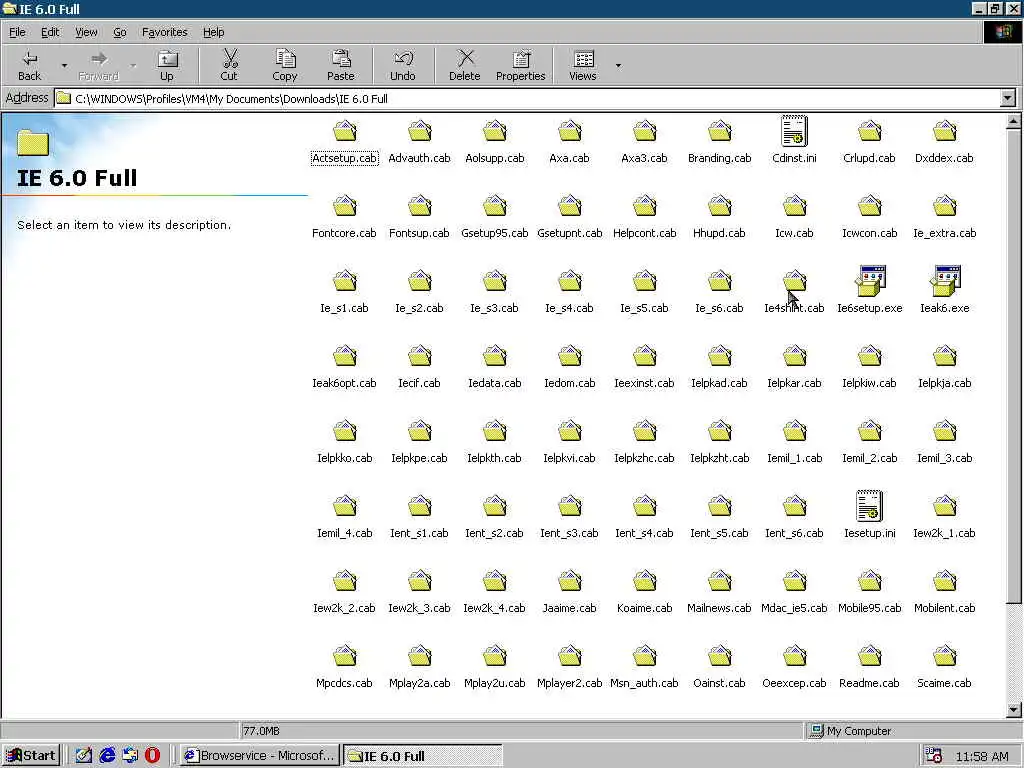Click the file list scroll down arrow
Viewport: 1024px width, 768px height.
(1014, 709)
